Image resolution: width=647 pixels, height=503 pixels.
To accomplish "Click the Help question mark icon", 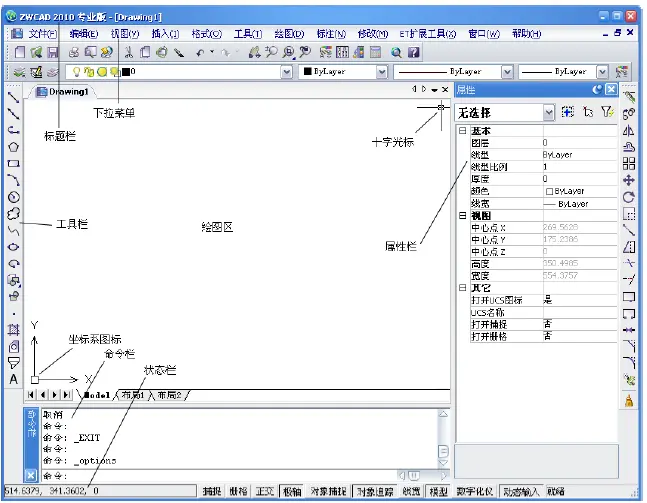I will (413, 52).
